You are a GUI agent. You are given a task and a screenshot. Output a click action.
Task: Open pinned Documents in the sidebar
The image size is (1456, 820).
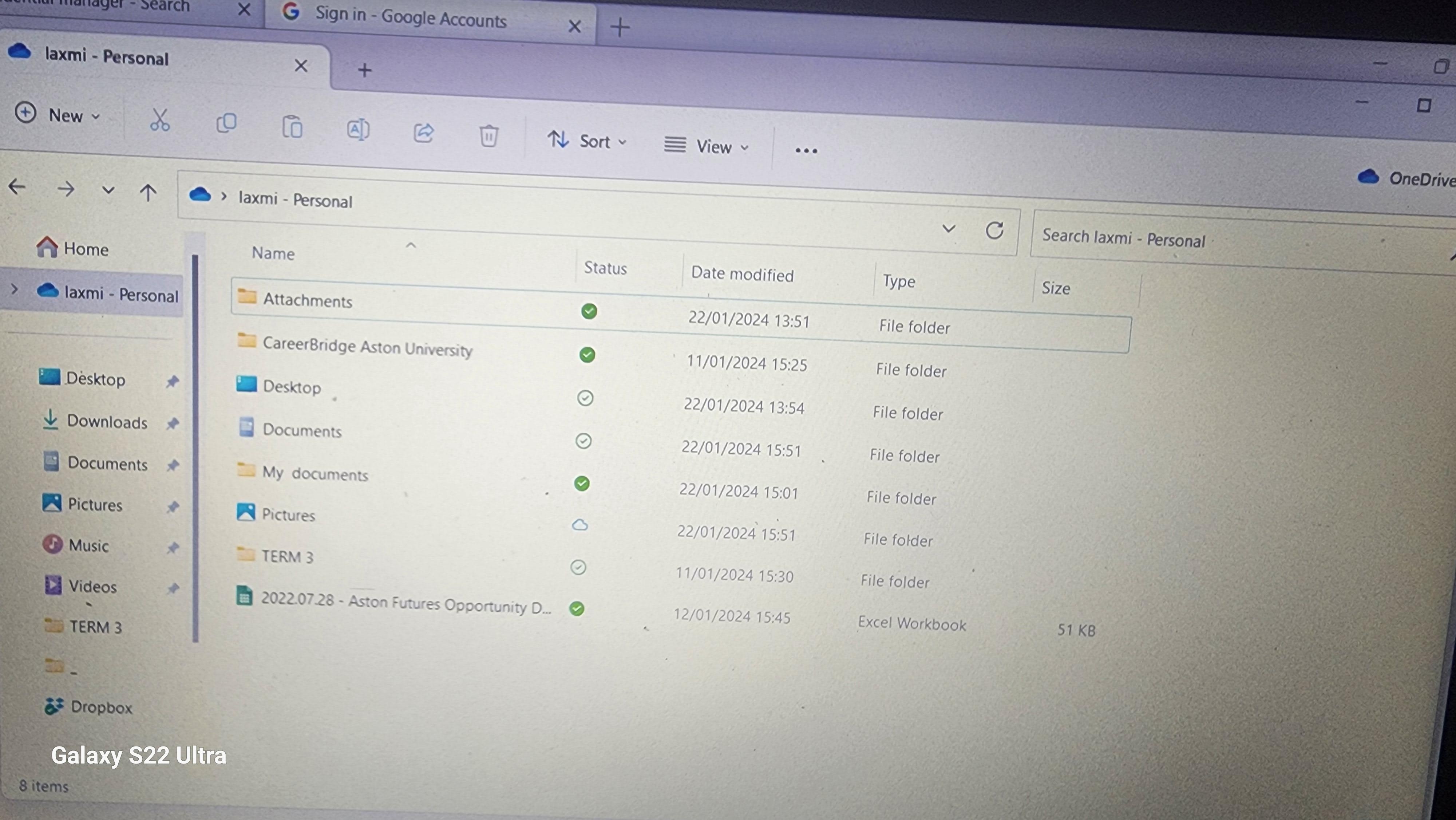[x=96, y=462]
